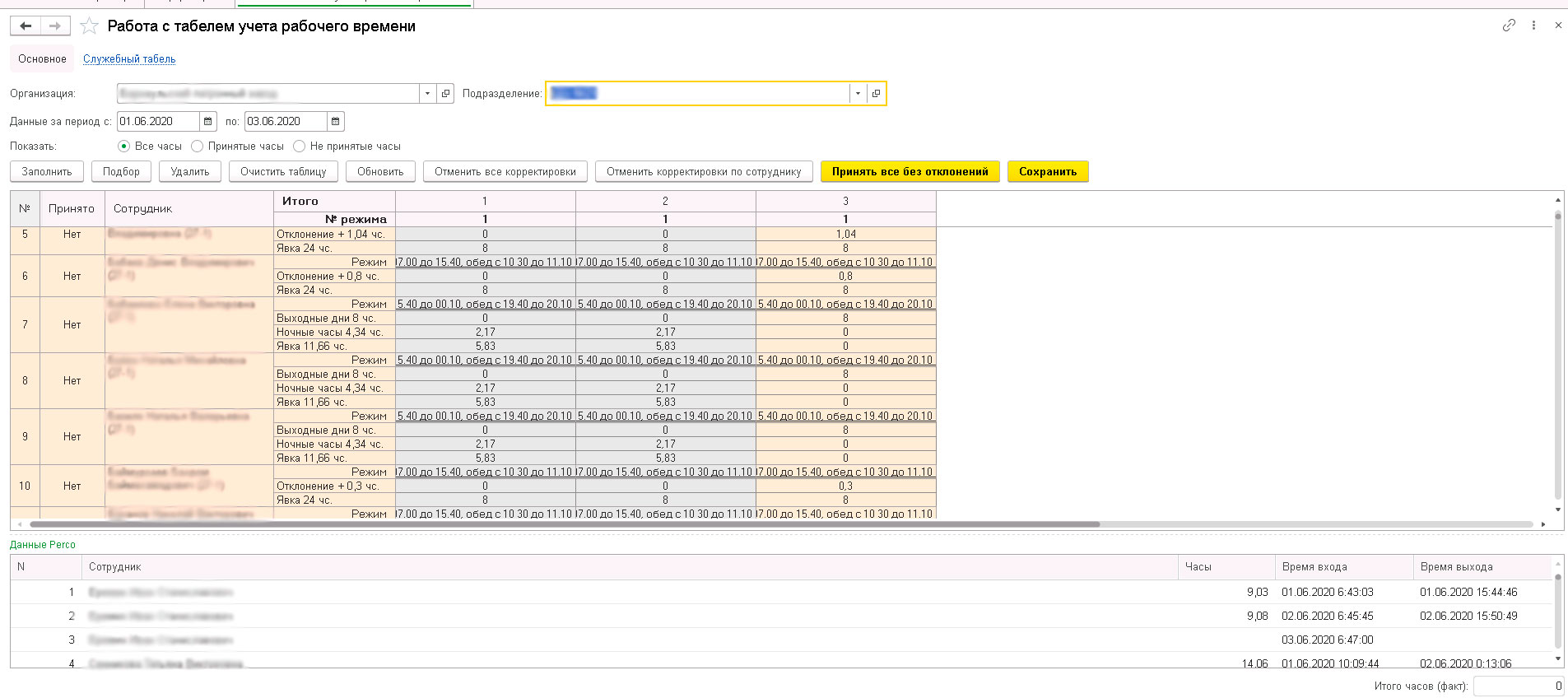The width and height of the screenshot is (1568, 698).
Task: Switch to the Основное tab
Action: coord(42,59)
